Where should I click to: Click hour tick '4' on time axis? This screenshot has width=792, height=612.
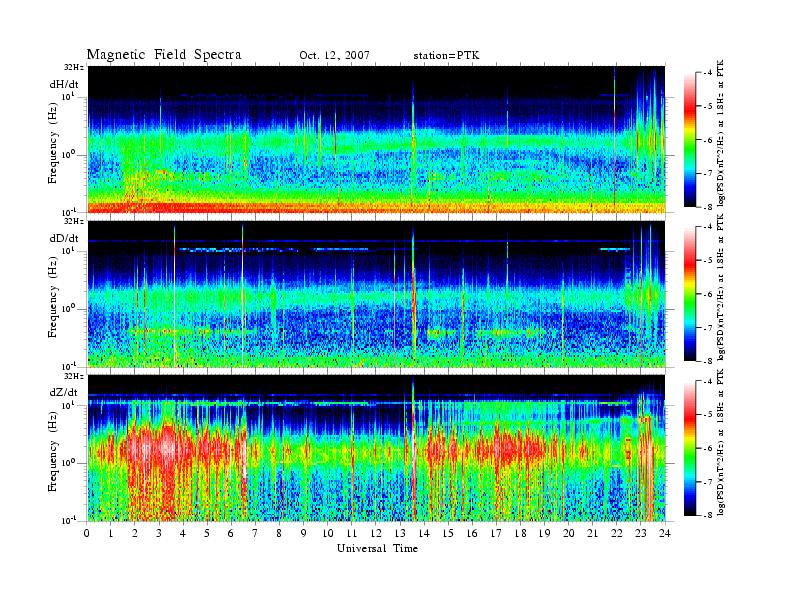[183, 534]
